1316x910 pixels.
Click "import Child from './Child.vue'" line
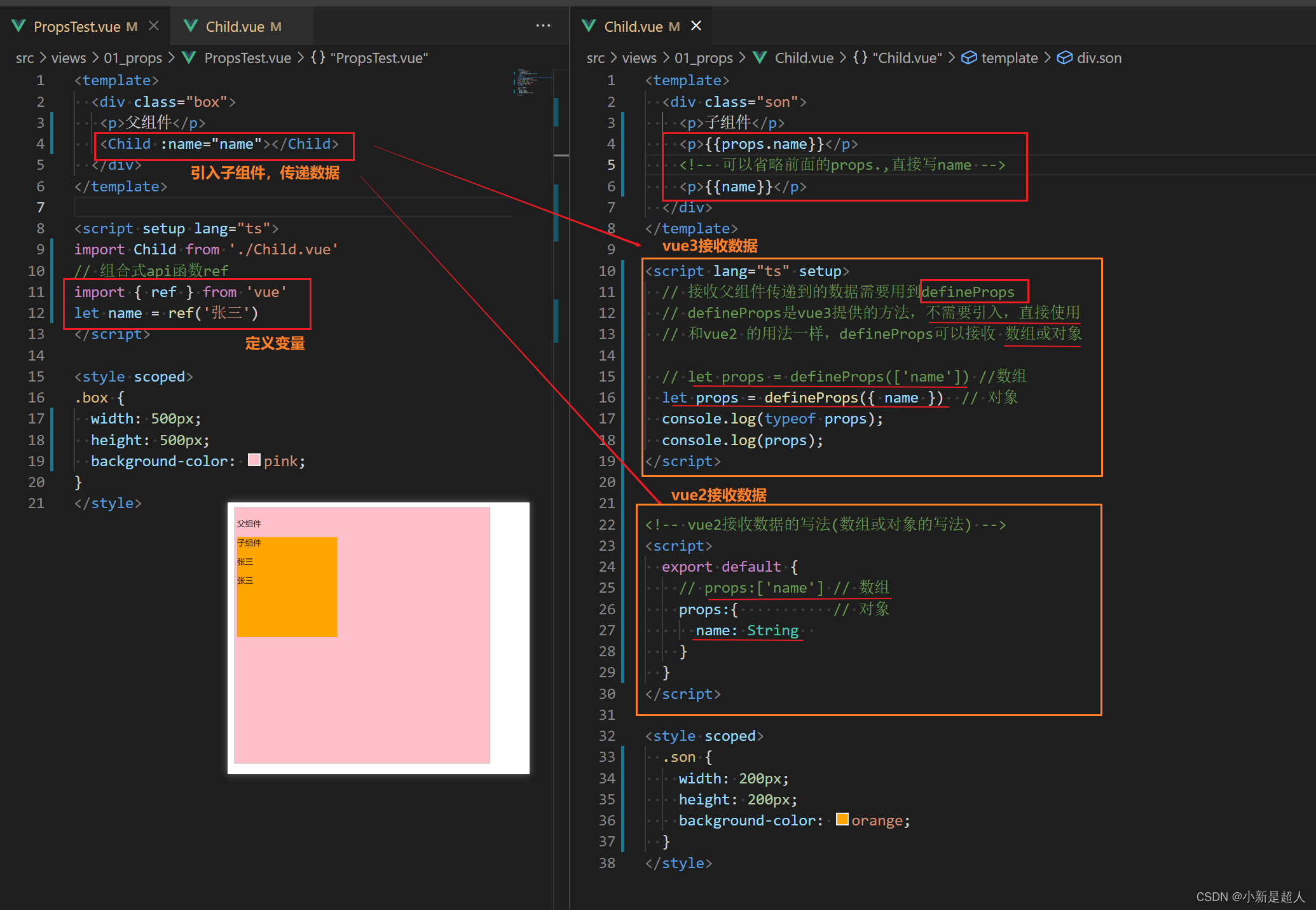(206, 249)
